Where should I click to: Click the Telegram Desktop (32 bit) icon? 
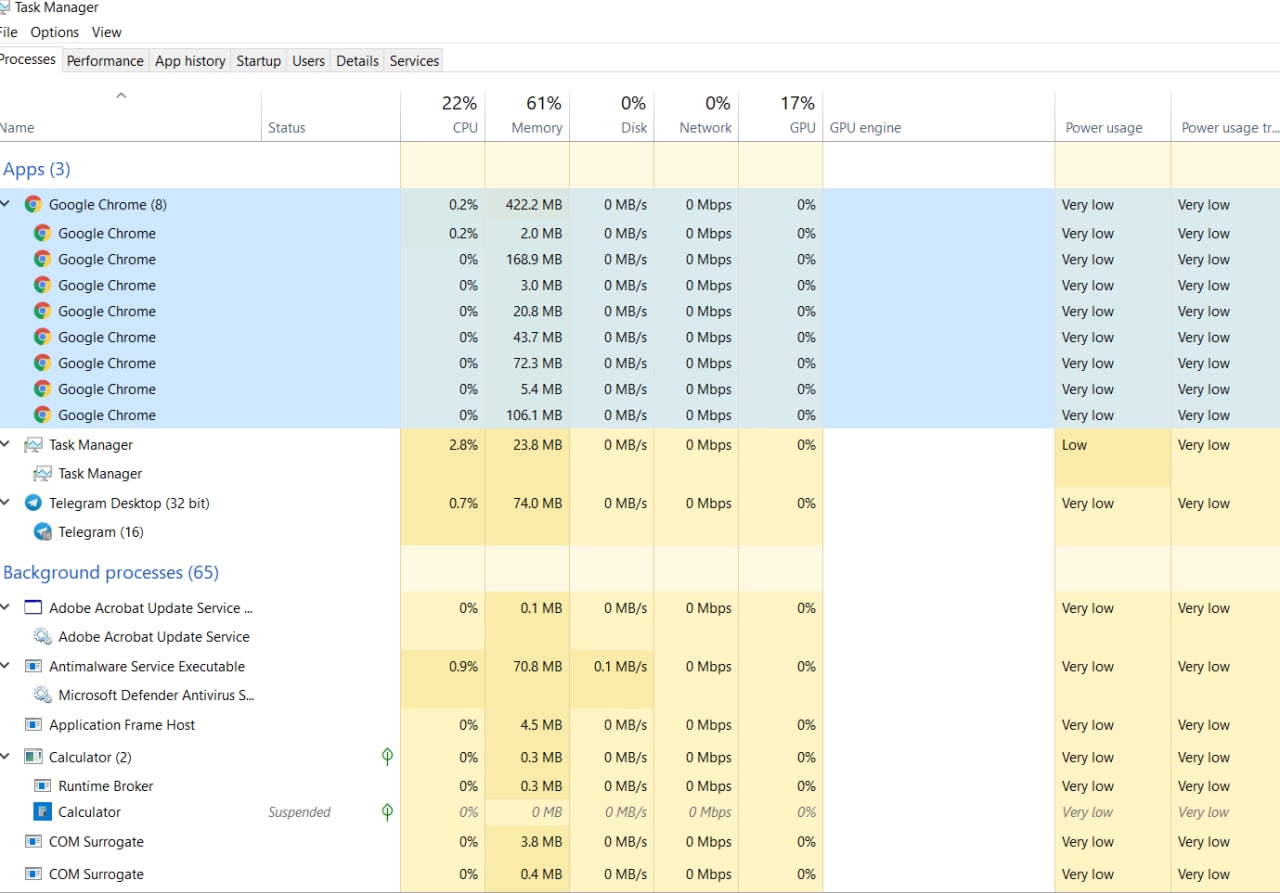point(33,503)
